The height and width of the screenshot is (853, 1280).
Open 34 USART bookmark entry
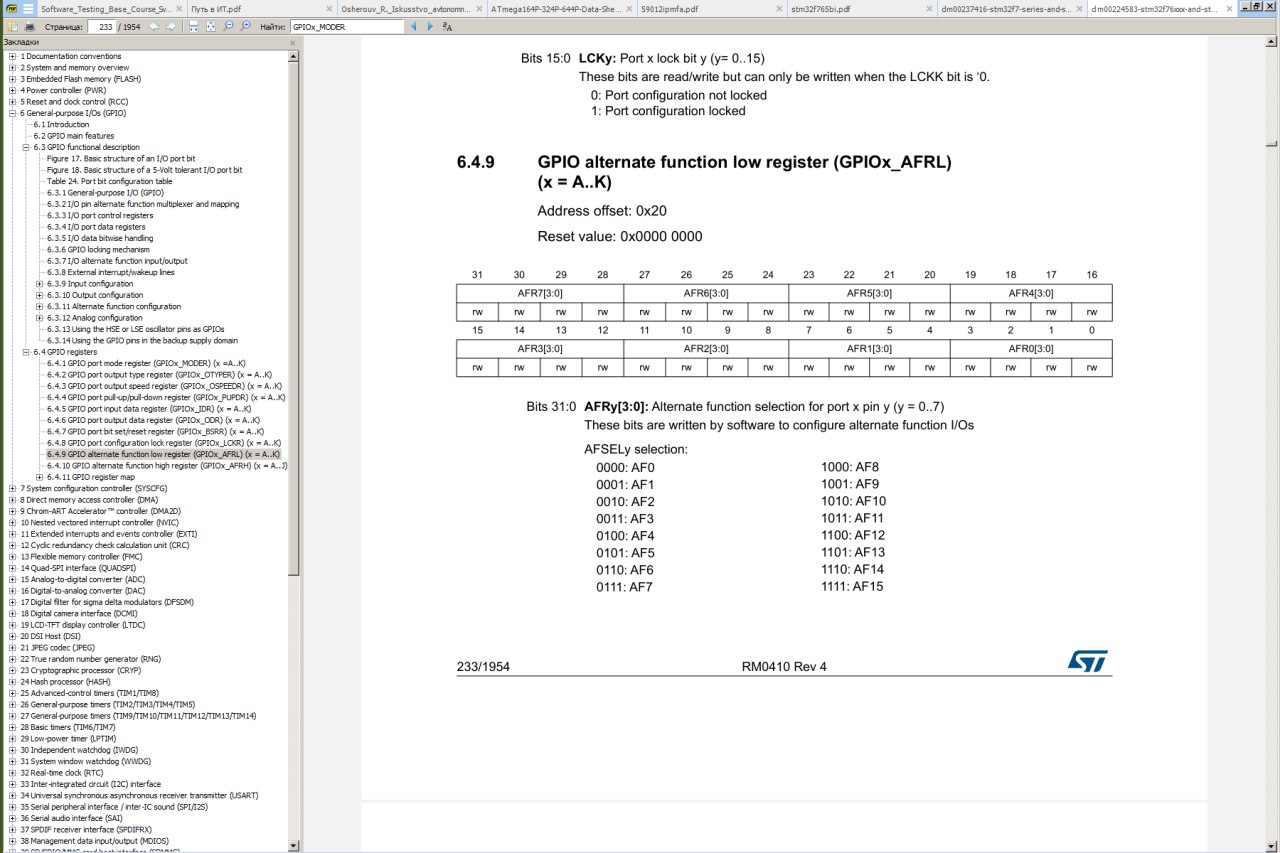(139, 796)
